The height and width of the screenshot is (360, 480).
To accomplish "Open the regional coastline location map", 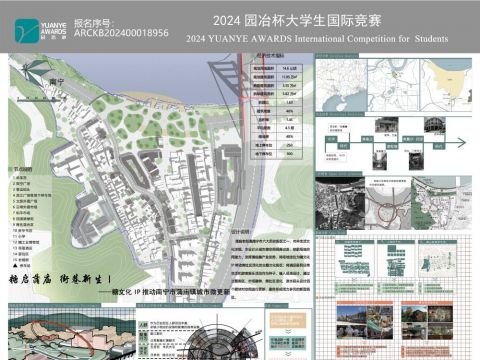I will [341, 86].
